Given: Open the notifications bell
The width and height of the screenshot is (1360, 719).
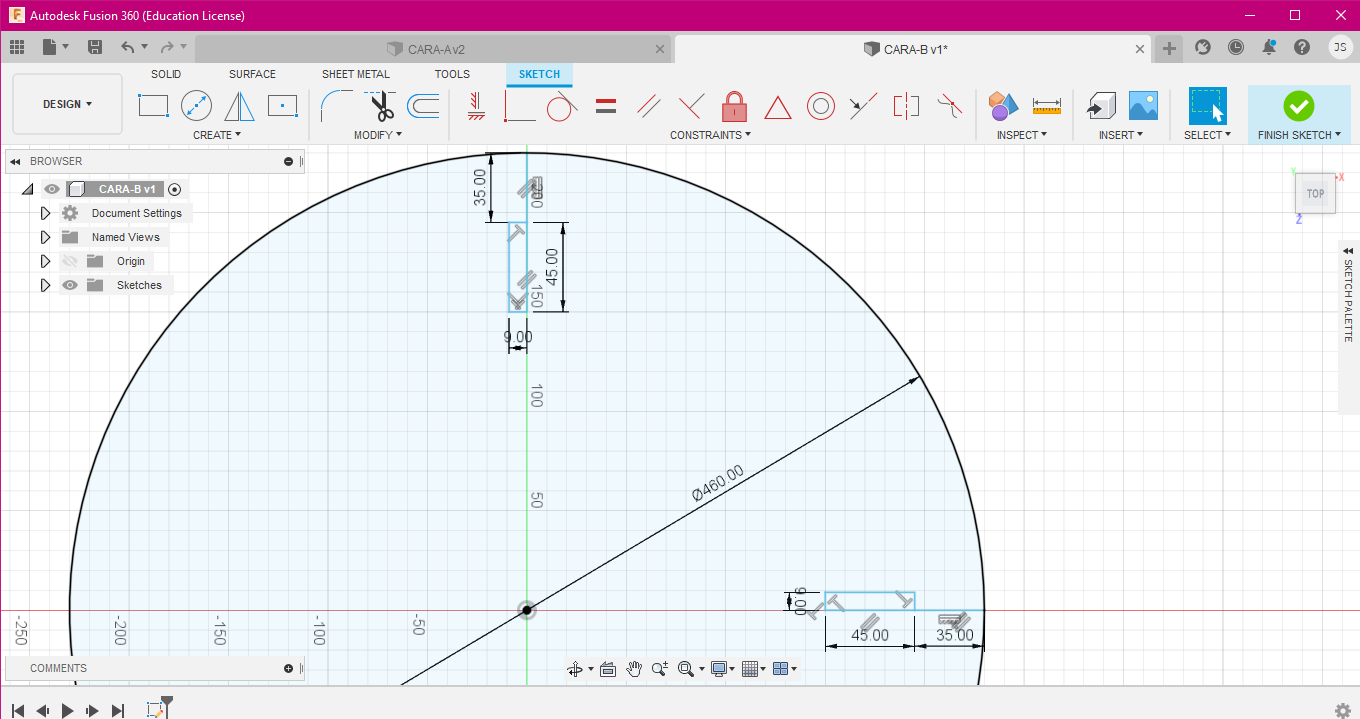Looking at the screenshot, I should pyautogui.click(x=1269, y=47).
